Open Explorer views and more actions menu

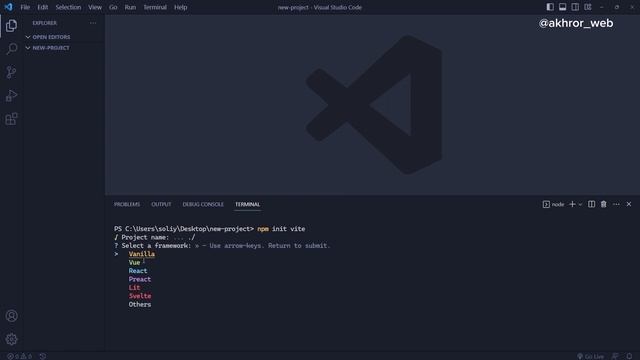pos(93,23)
